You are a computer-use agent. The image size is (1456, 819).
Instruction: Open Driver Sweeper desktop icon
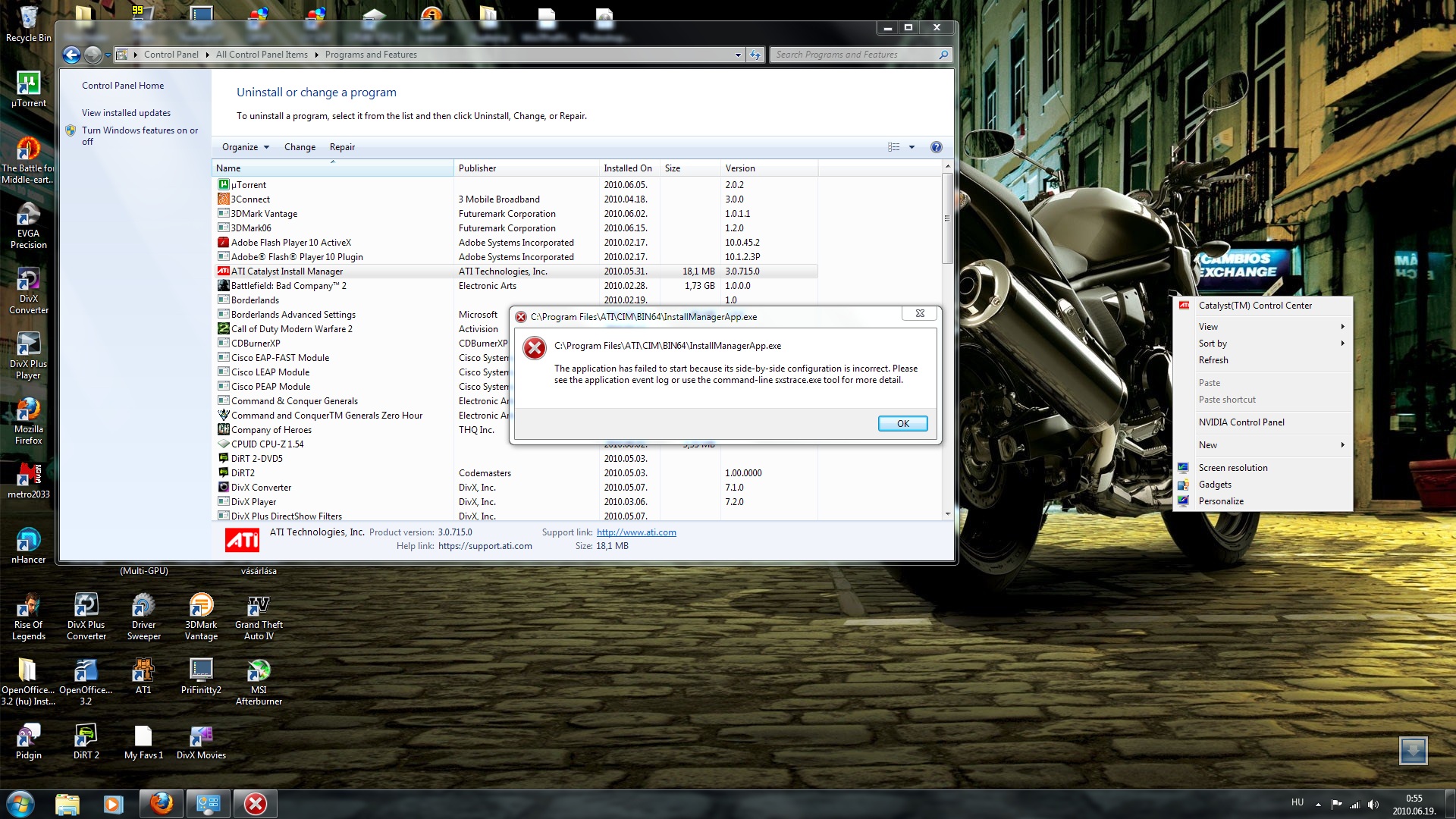[x=143, y=617]
